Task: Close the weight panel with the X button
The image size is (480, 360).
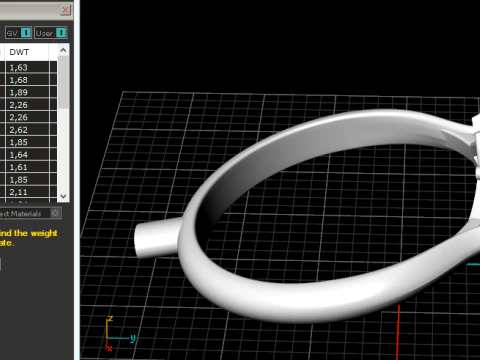Action: pos(65,10)
